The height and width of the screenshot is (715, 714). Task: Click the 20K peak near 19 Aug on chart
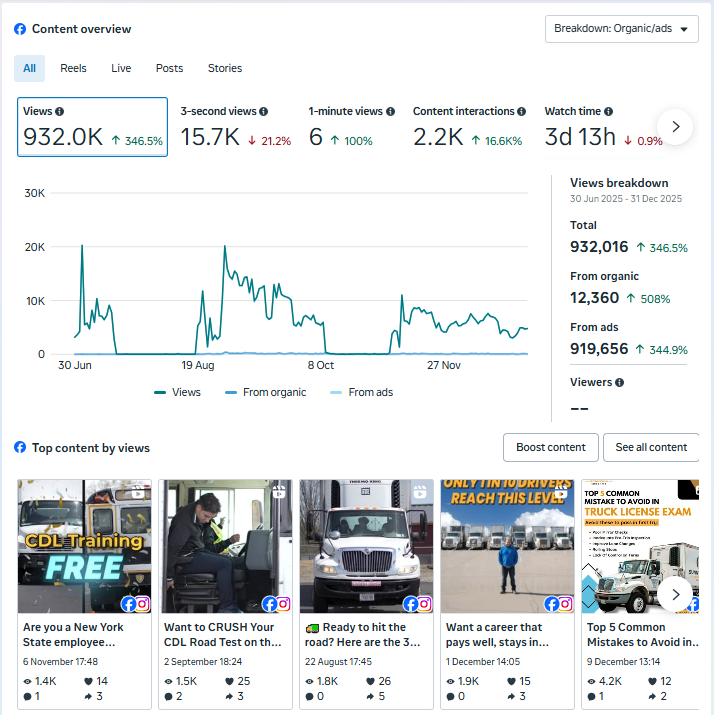pos(225,247)
